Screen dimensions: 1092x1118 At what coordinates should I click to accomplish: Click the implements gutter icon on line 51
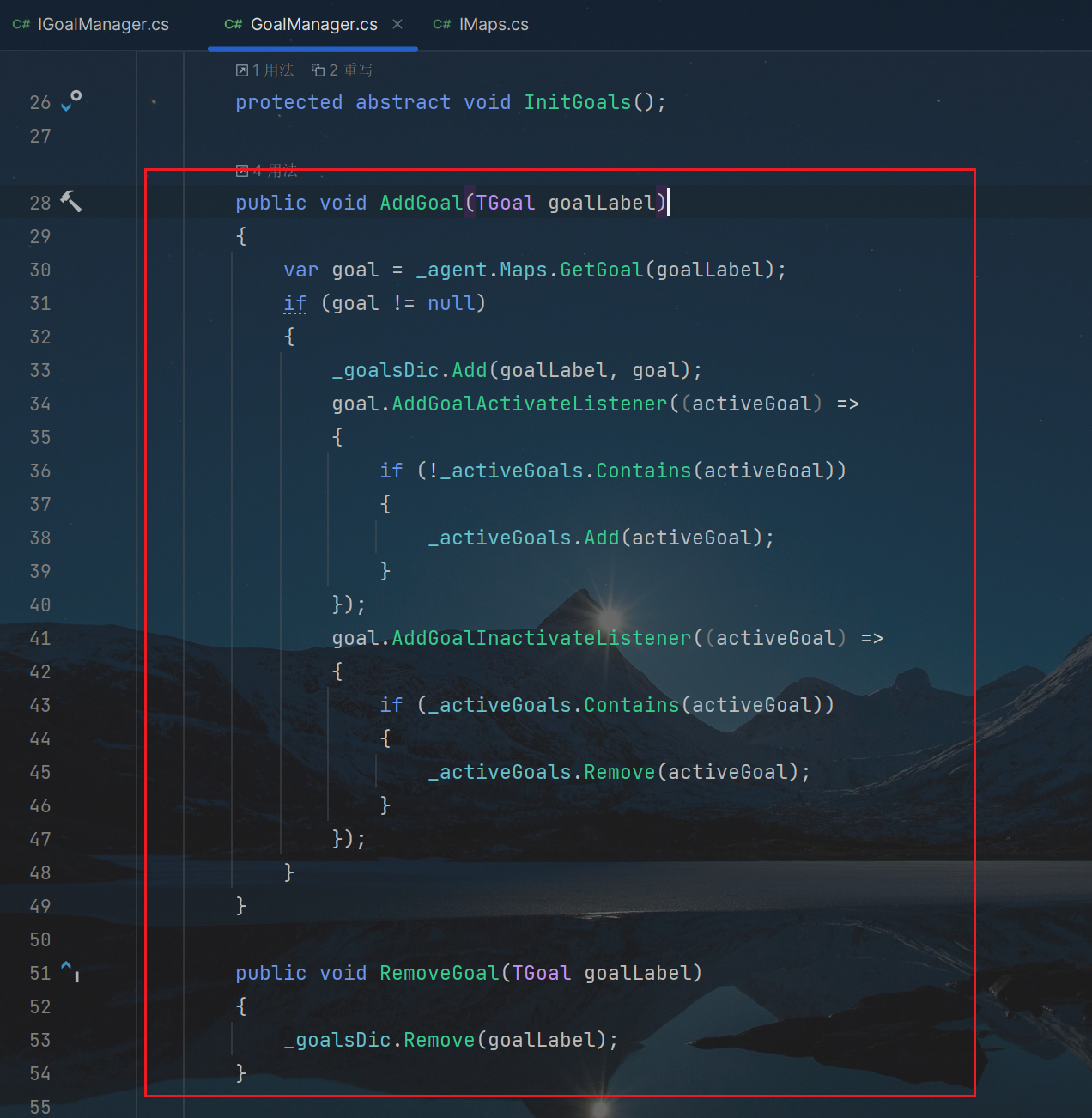click(70, 971)
